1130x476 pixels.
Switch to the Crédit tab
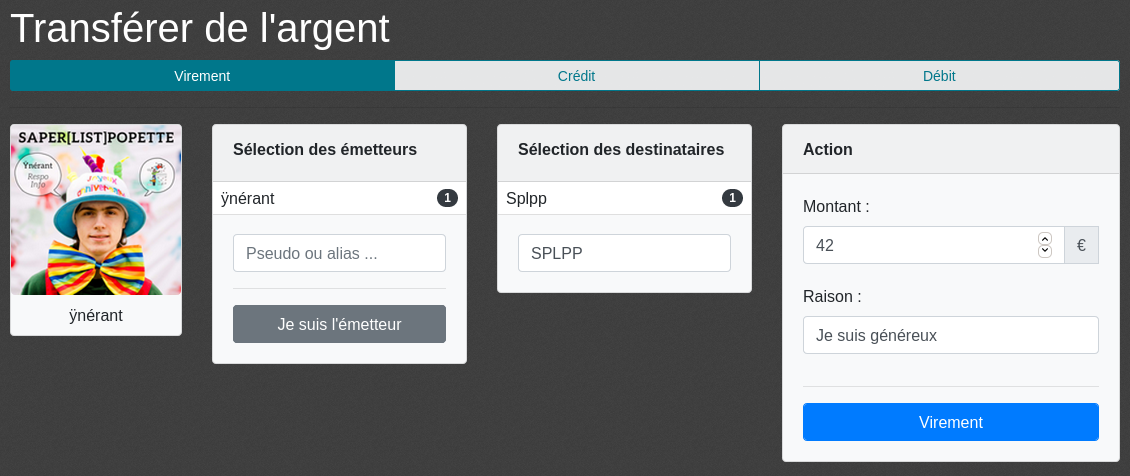point(577,76)
